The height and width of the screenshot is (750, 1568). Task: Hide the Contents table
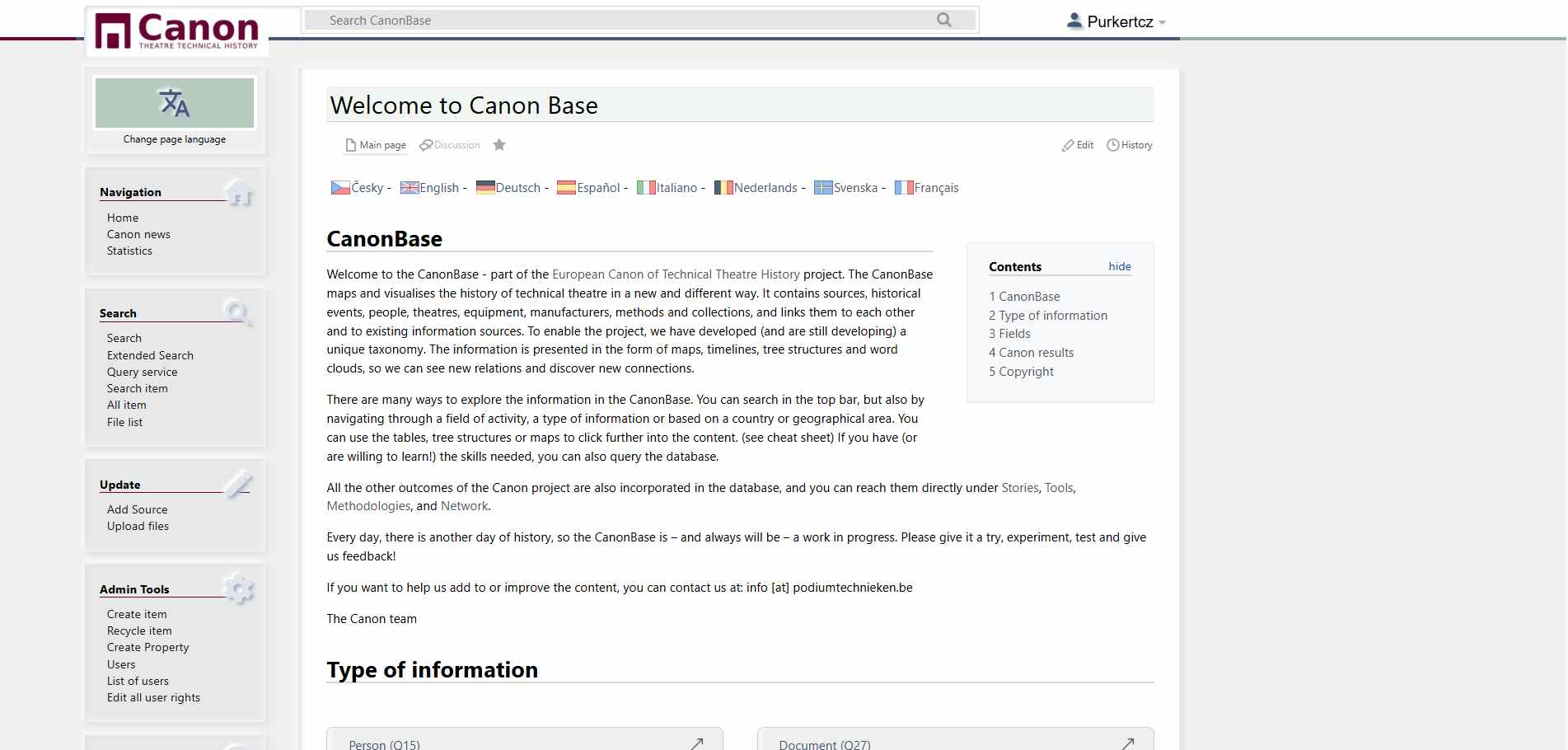1120,266
